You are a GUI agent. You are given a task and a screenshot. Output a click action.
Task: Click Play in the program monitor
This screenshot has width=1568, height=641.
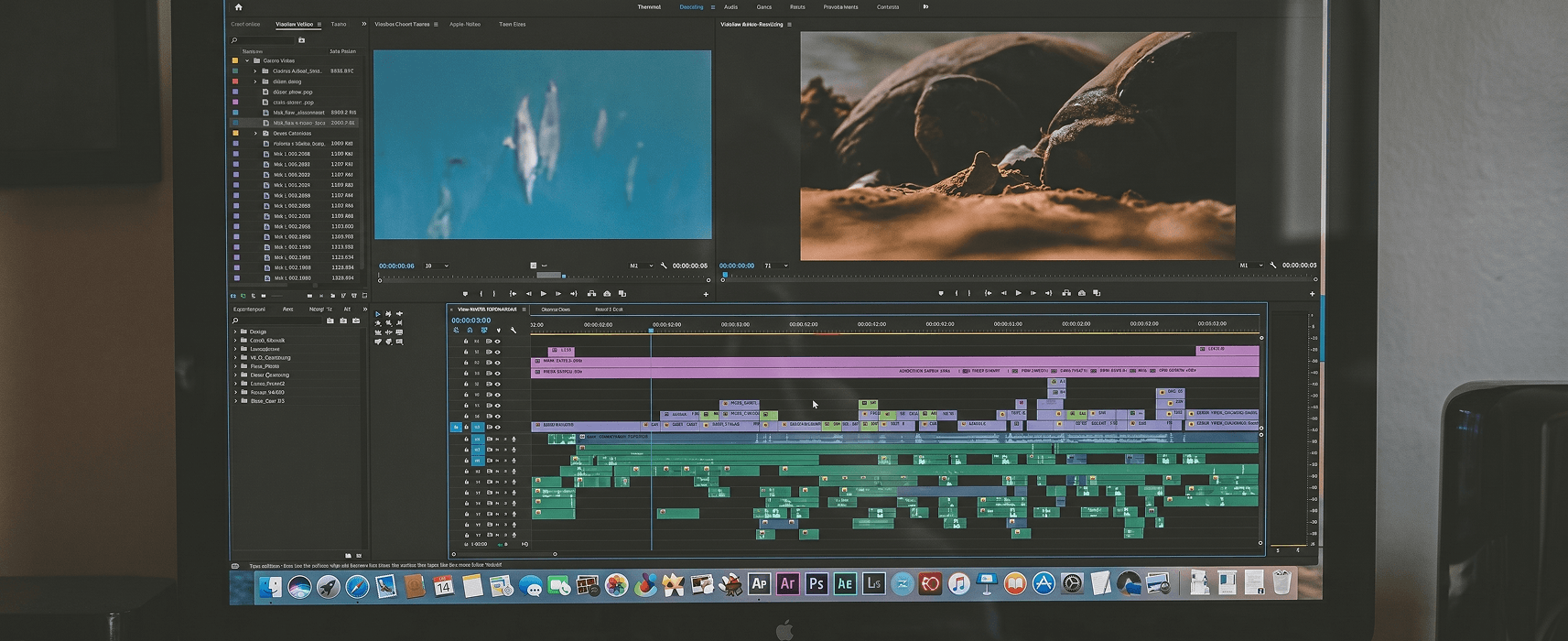coord(1019,293)
